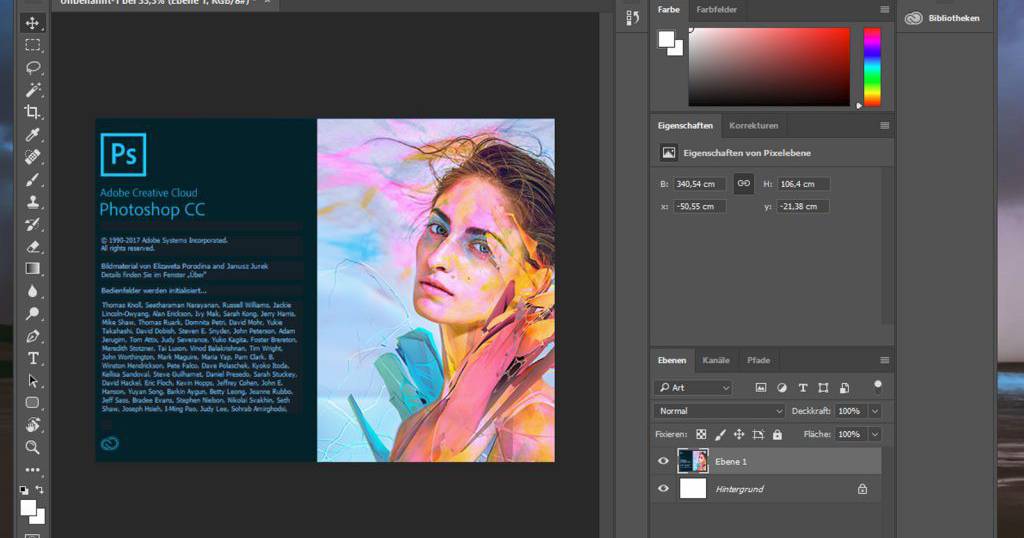Viewport: 1024px width, 538px height.
Task: Open the Ebenen panel flyout menu
Action: click(x=884, y=360)
